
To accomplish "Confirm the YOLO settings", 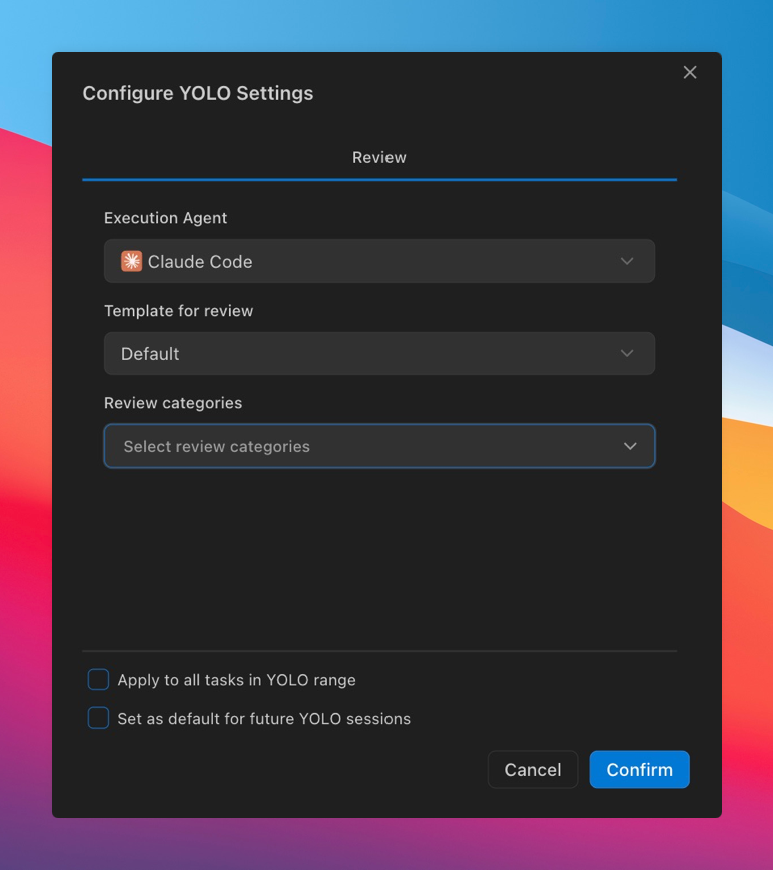I will tap(639, 770).
